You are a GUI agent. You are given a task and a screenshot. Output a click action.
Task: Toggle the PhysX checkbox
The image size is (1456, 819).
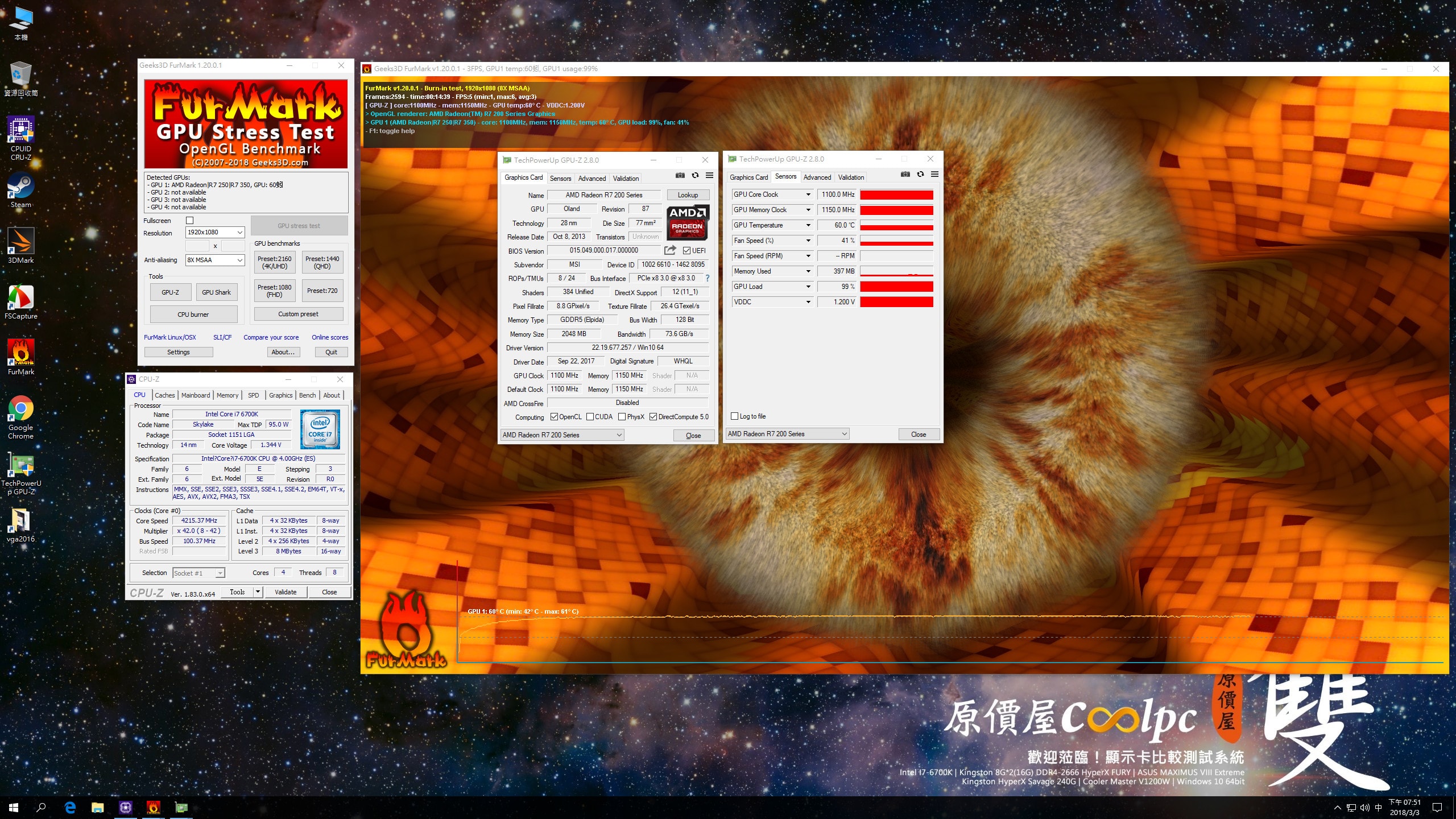coord(622,417)
